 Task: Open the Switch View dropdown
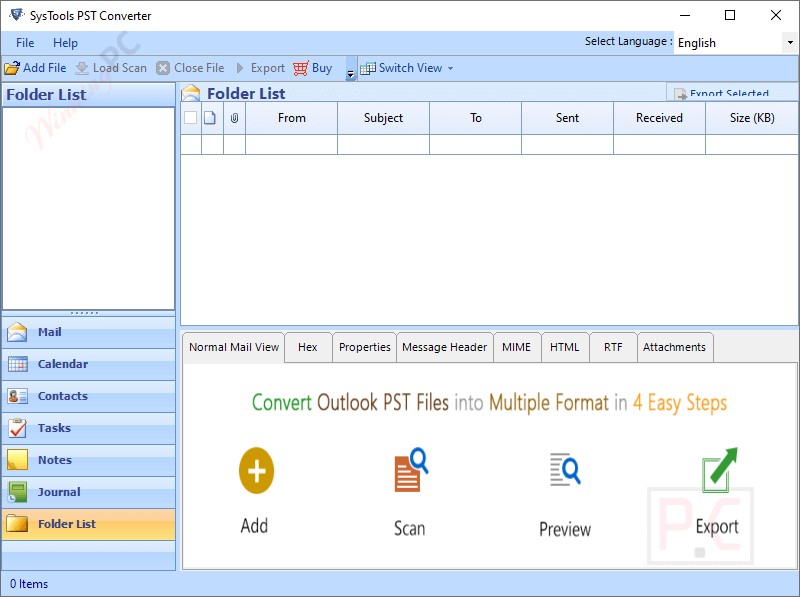(x=407, y=68)
